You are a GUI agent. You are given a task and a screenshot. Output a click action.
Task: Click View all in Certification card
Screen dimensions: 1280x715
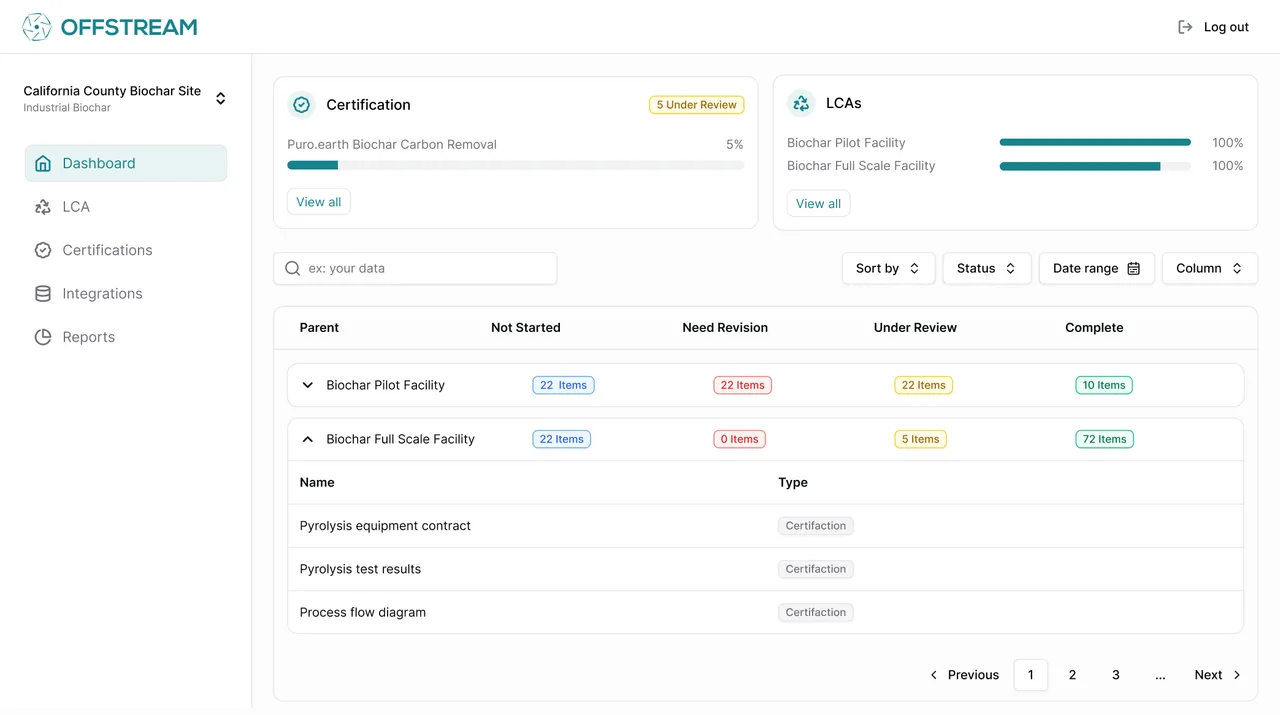[x=319, y=202]
